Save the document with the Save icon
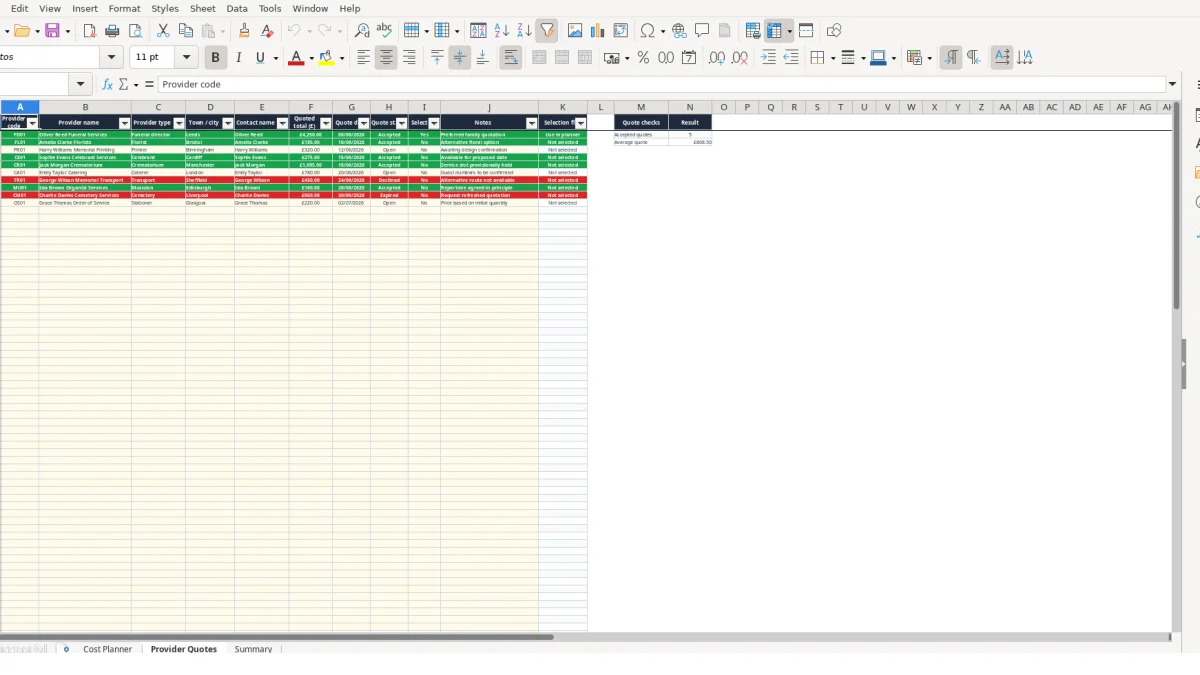 pos(52,31)
